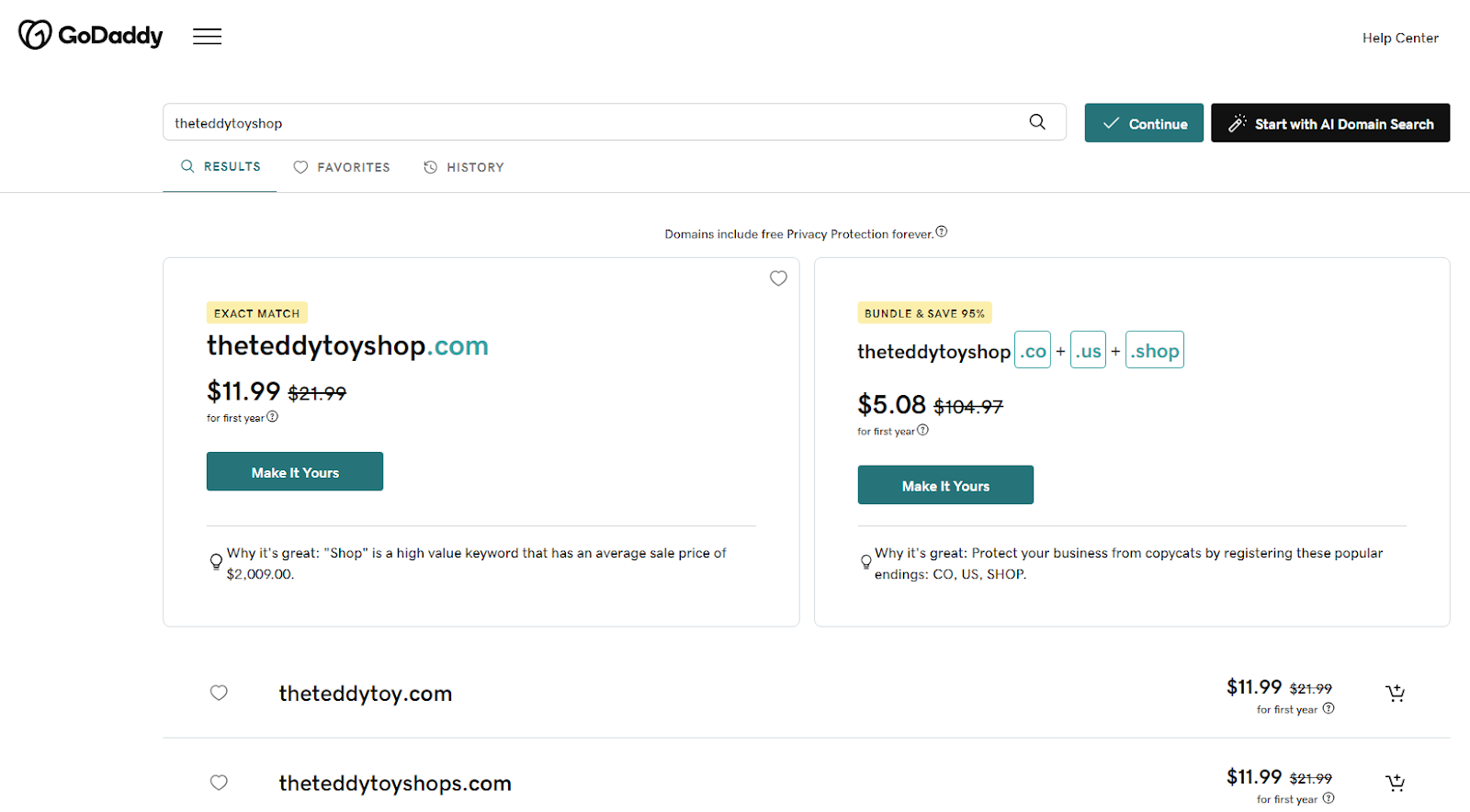The image size is (1470, 812).
Task: Click the search magnifying glass icon
Action: (1037, 121)
